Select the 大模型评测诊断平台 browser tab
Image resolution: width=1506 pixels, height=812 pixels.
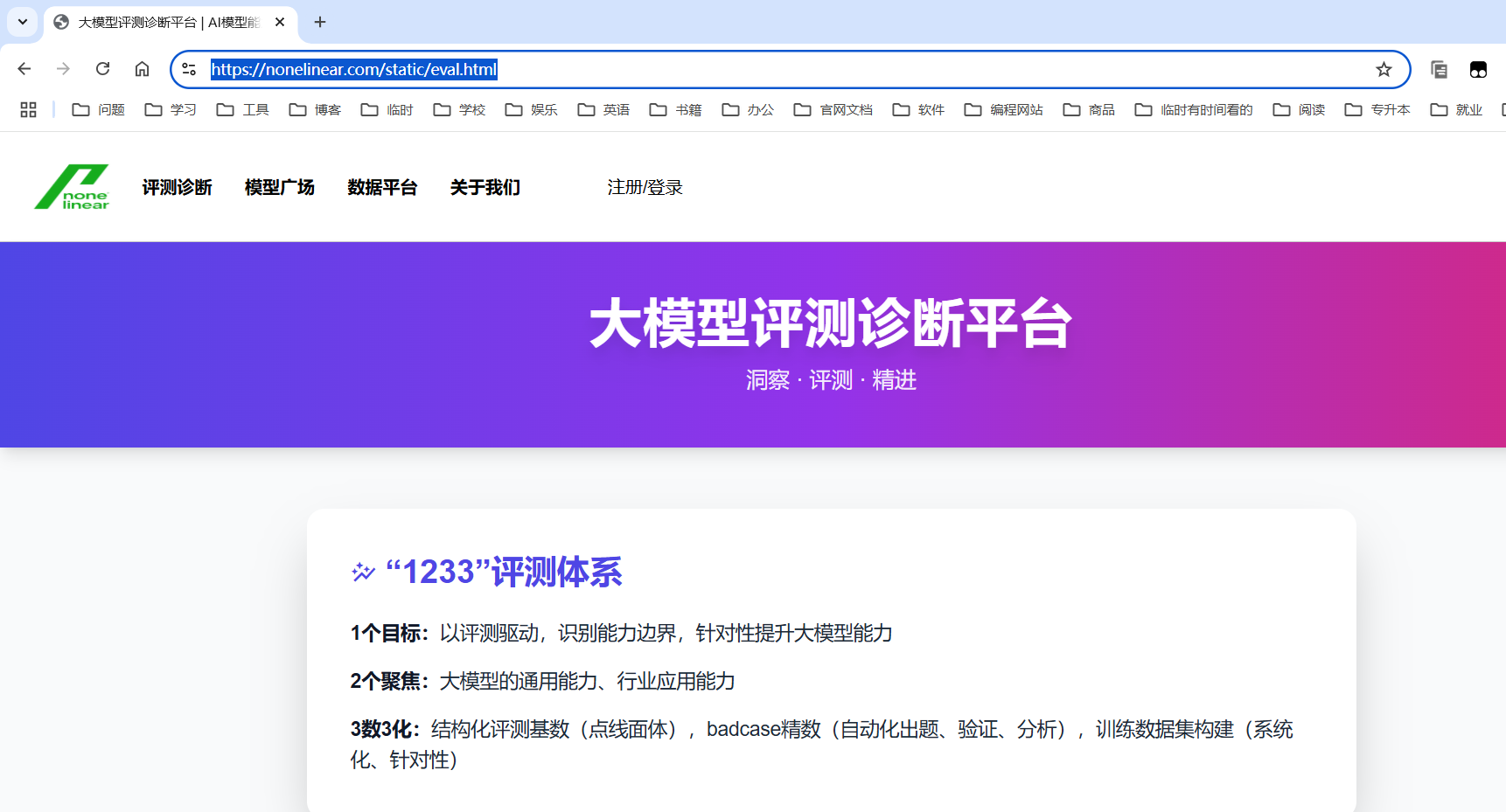[171, 23]
